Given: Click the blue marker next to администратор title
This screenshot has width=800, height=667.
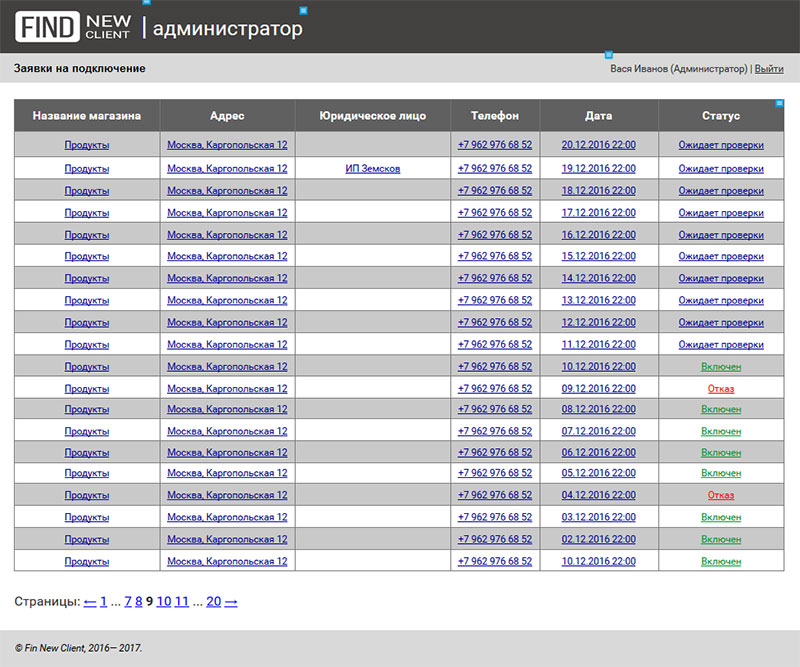Looking at the screenshot, I should (x=303, y=11).
